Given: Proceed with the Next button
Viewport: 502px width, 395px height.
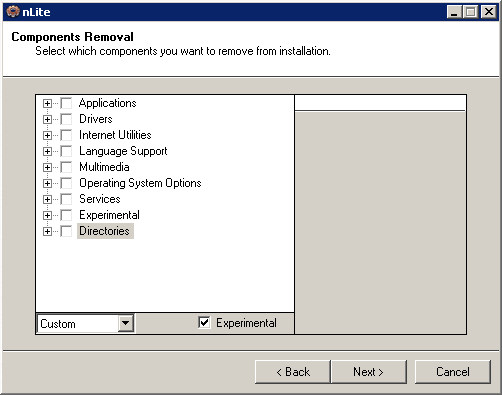Looking at the screenshot, I should point(368,372).
